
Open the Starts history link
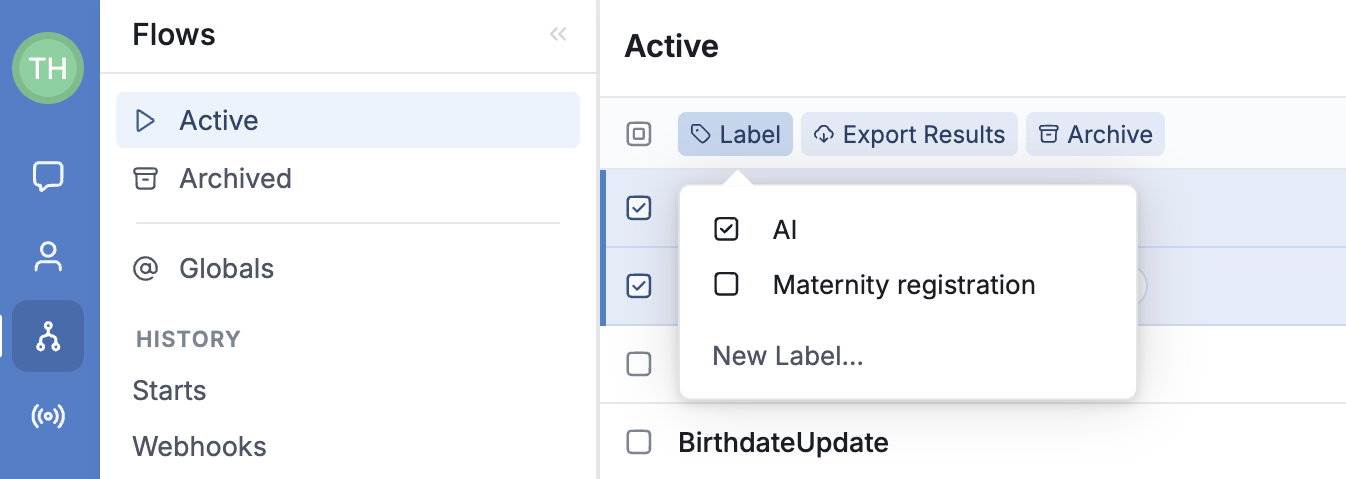169,390
